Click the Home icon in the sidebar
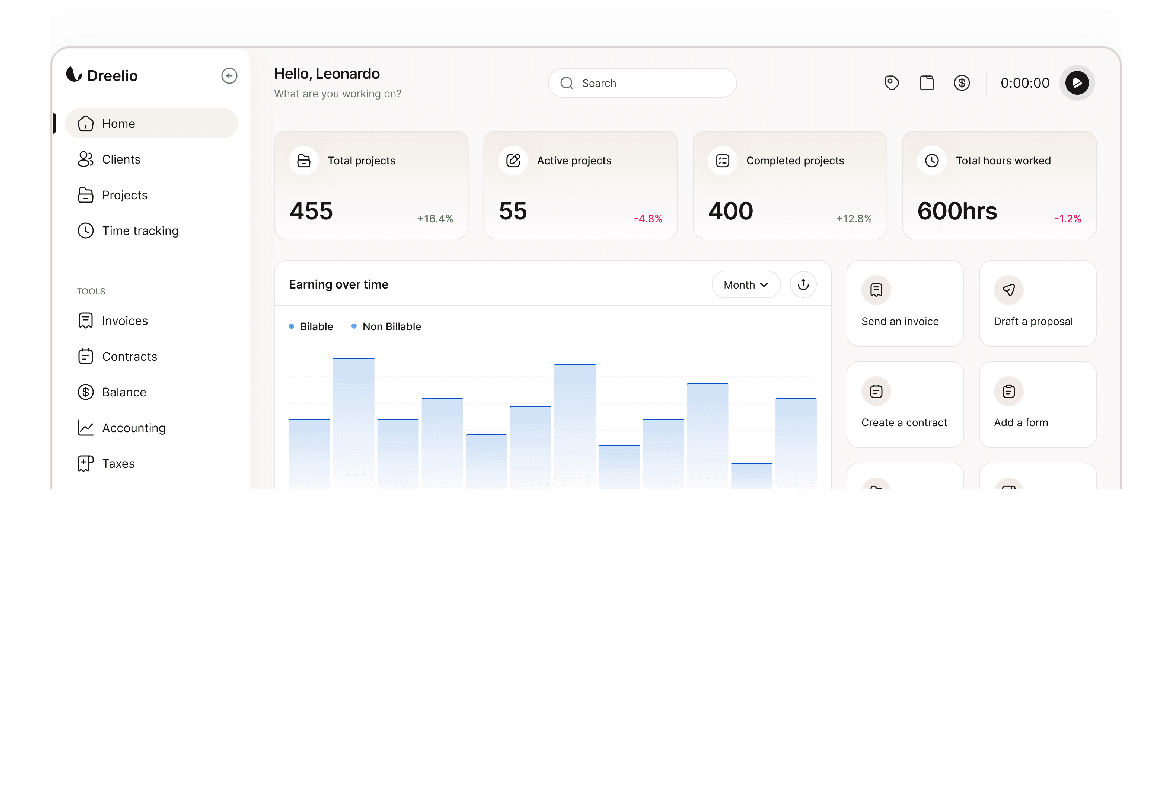Screen dimensions: 1172x800 (86, 123)
